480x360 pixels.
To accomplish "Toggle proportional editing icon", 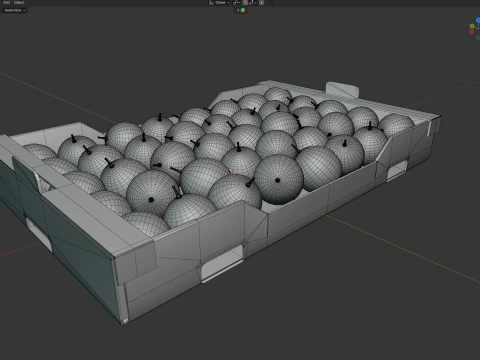I will click(x=262, y=3).
